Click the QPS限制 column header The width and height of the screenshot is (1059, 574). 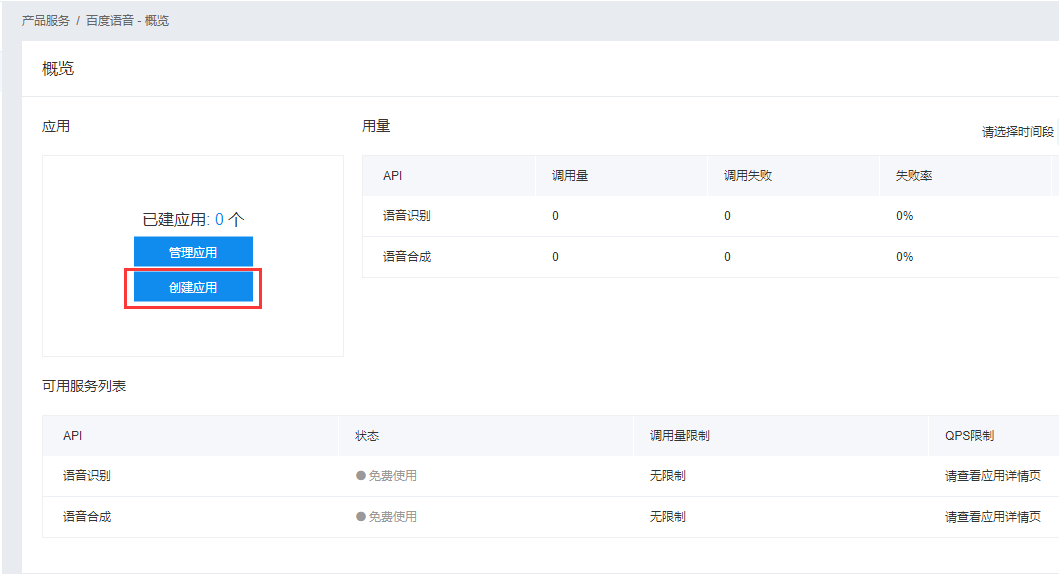[x=969, y=436]
